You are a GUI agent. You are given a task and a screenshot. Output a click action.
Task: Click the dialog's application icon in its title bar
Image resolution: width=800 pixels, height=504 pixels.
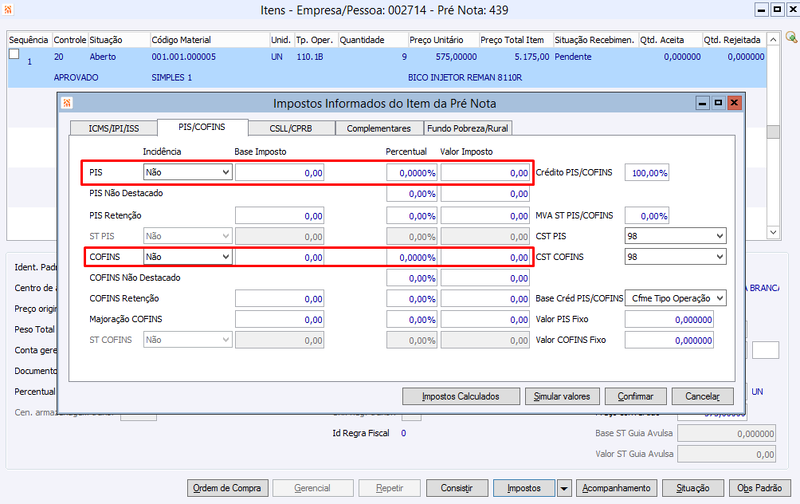pos(67,103)
